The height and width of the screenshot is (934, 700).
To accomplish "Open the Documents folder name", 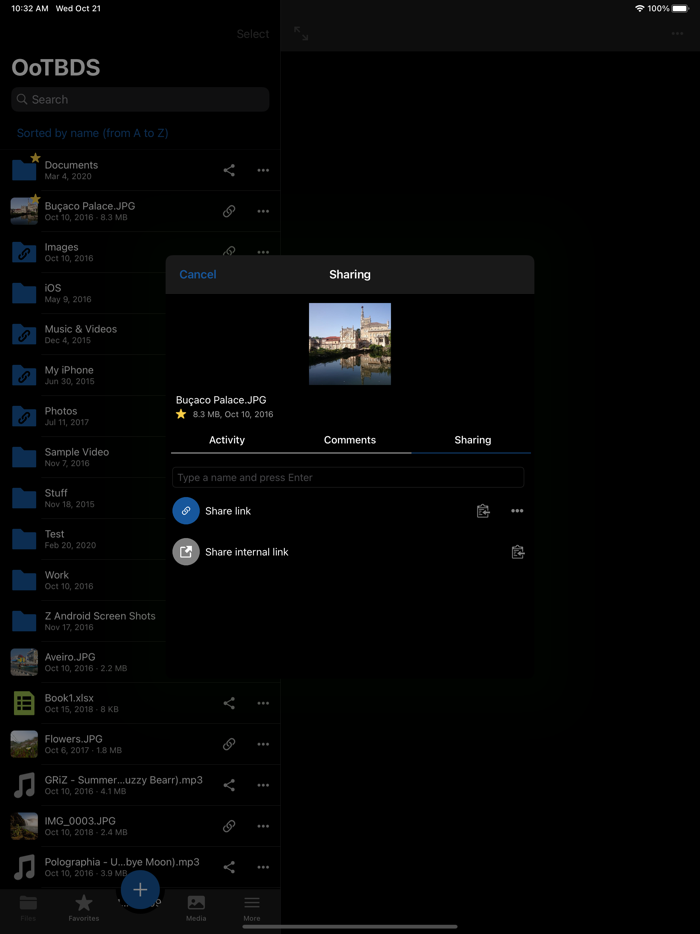I will (x=71, y=165).
